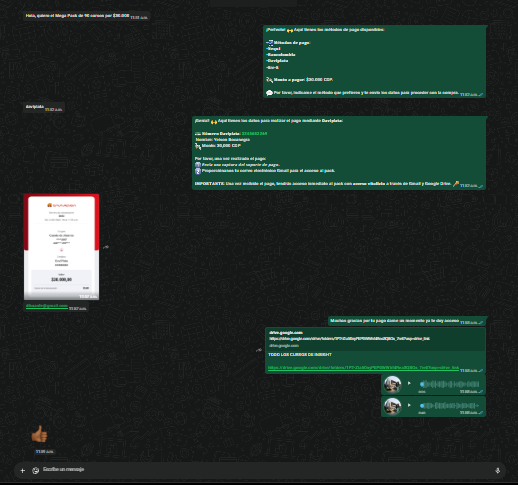518x485 pixels.
Task: Play the first voice message
Action: click(409, 383)
